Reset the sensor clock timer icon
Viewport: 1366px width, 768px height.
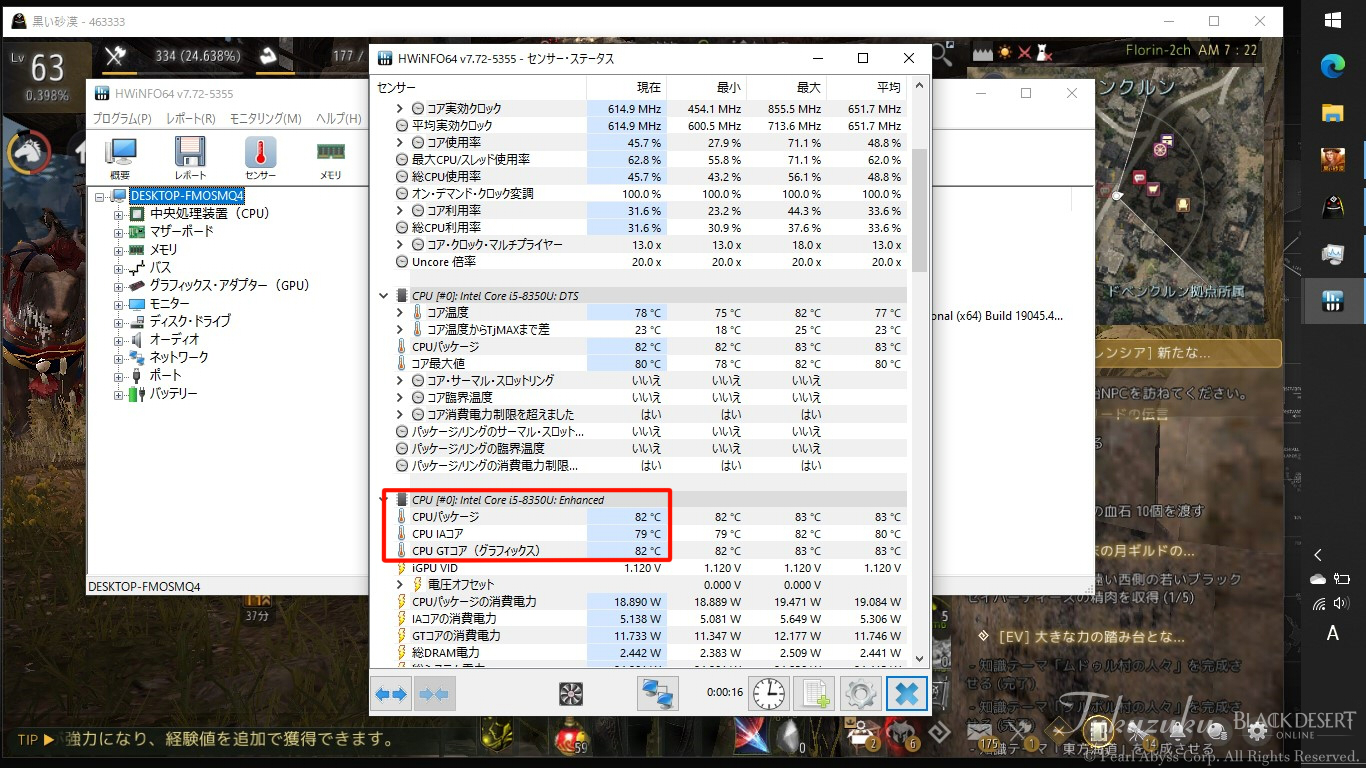click(x=769, y=693)
